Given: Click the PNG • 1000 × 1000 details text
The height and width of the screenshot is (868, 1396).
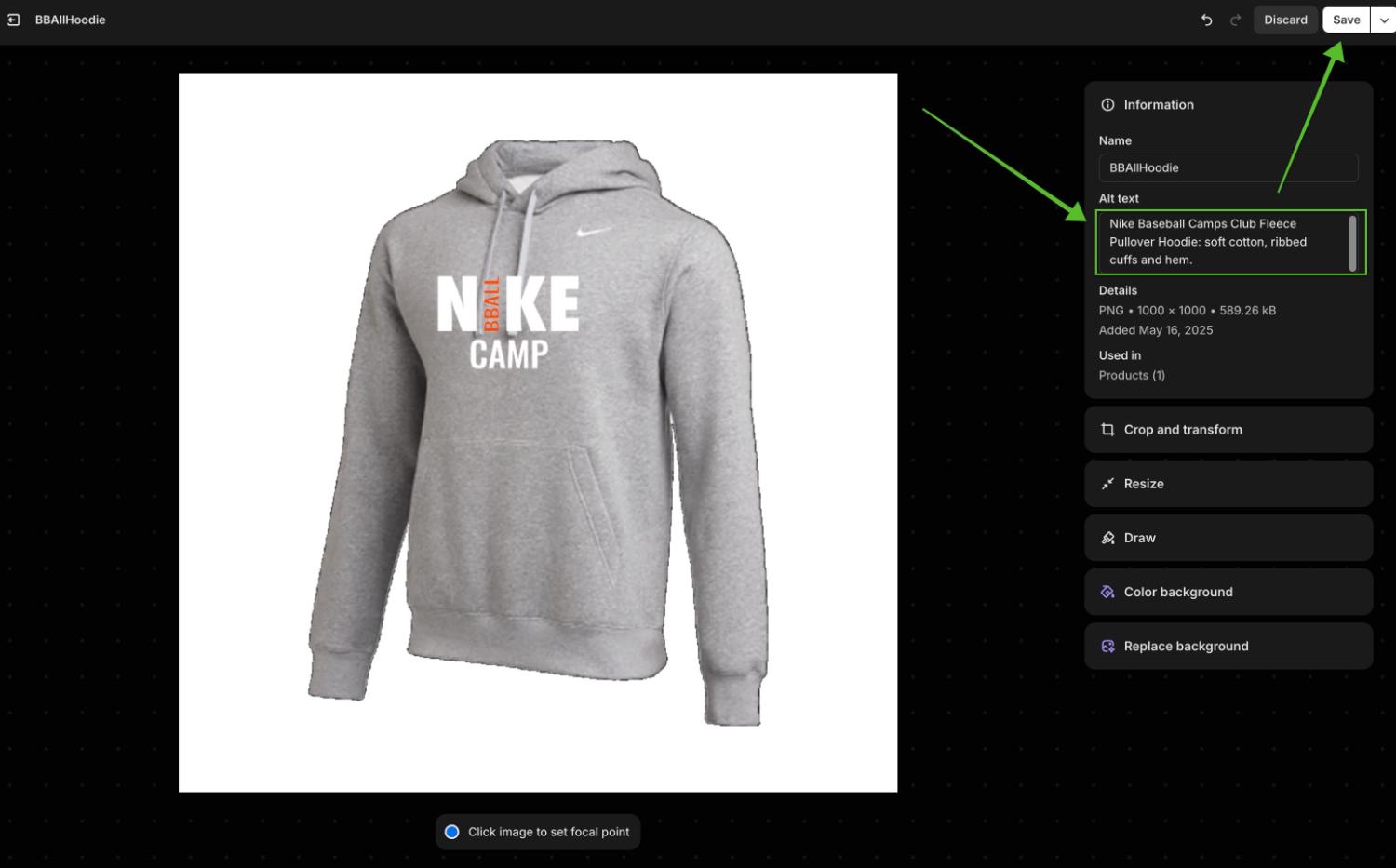Looking at the screenshot, I should click(x=1187, y=311).
